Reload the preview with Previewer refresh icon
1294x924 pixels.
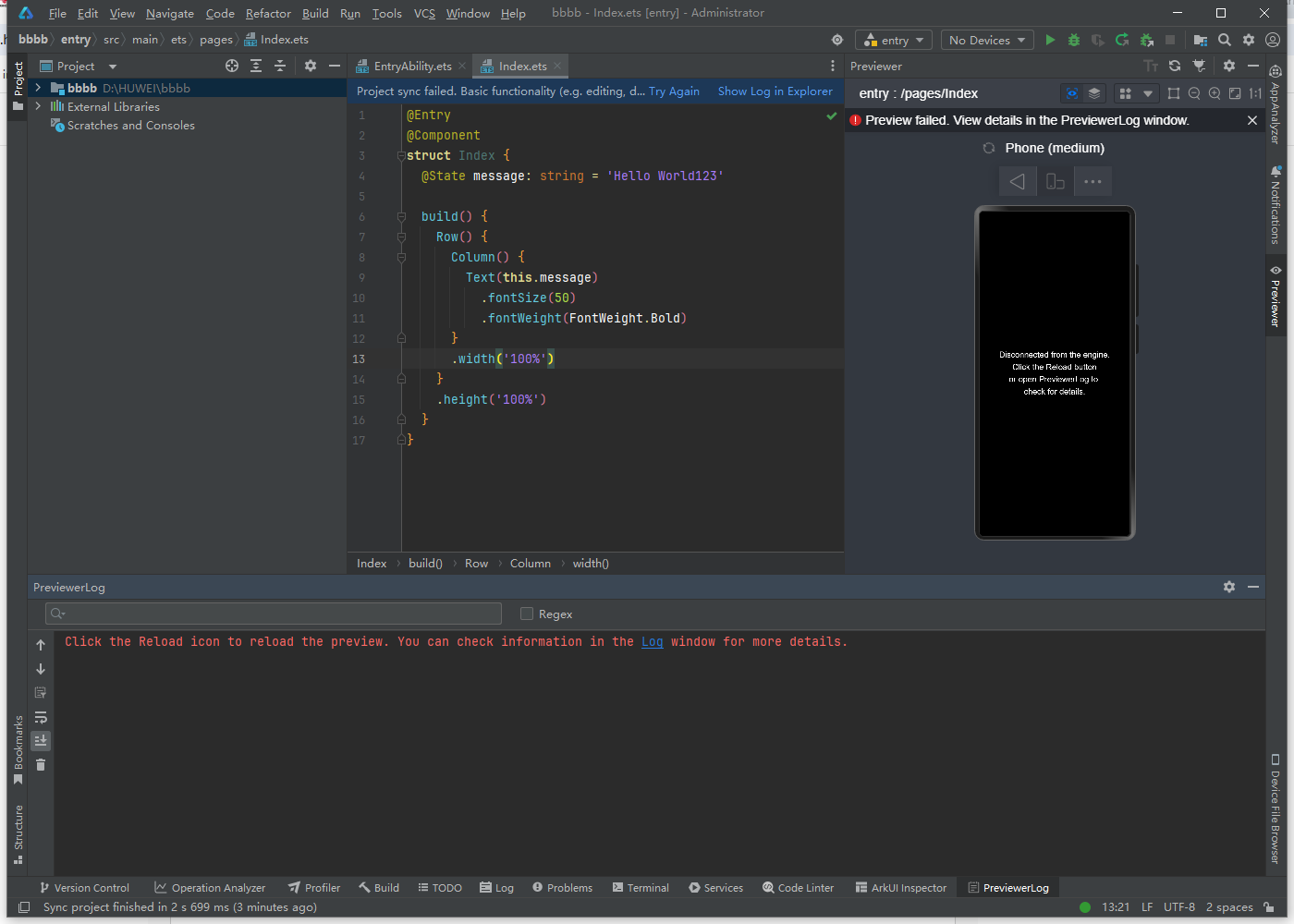tap(1175, 66)
